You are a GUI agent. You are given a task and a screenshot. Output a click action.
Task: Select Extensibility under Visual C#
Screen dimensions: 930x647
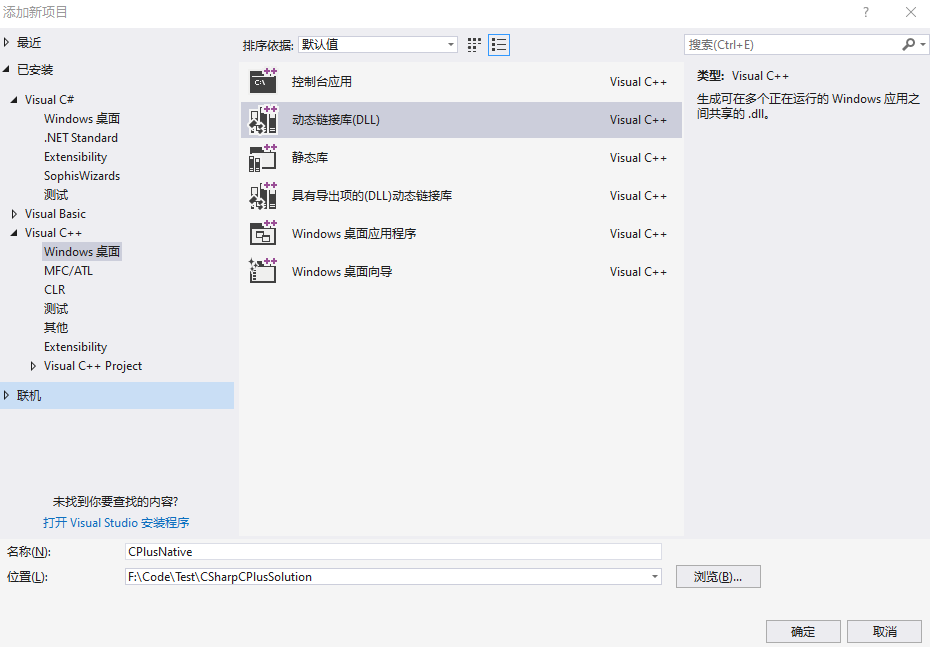[x=75, y=157]
